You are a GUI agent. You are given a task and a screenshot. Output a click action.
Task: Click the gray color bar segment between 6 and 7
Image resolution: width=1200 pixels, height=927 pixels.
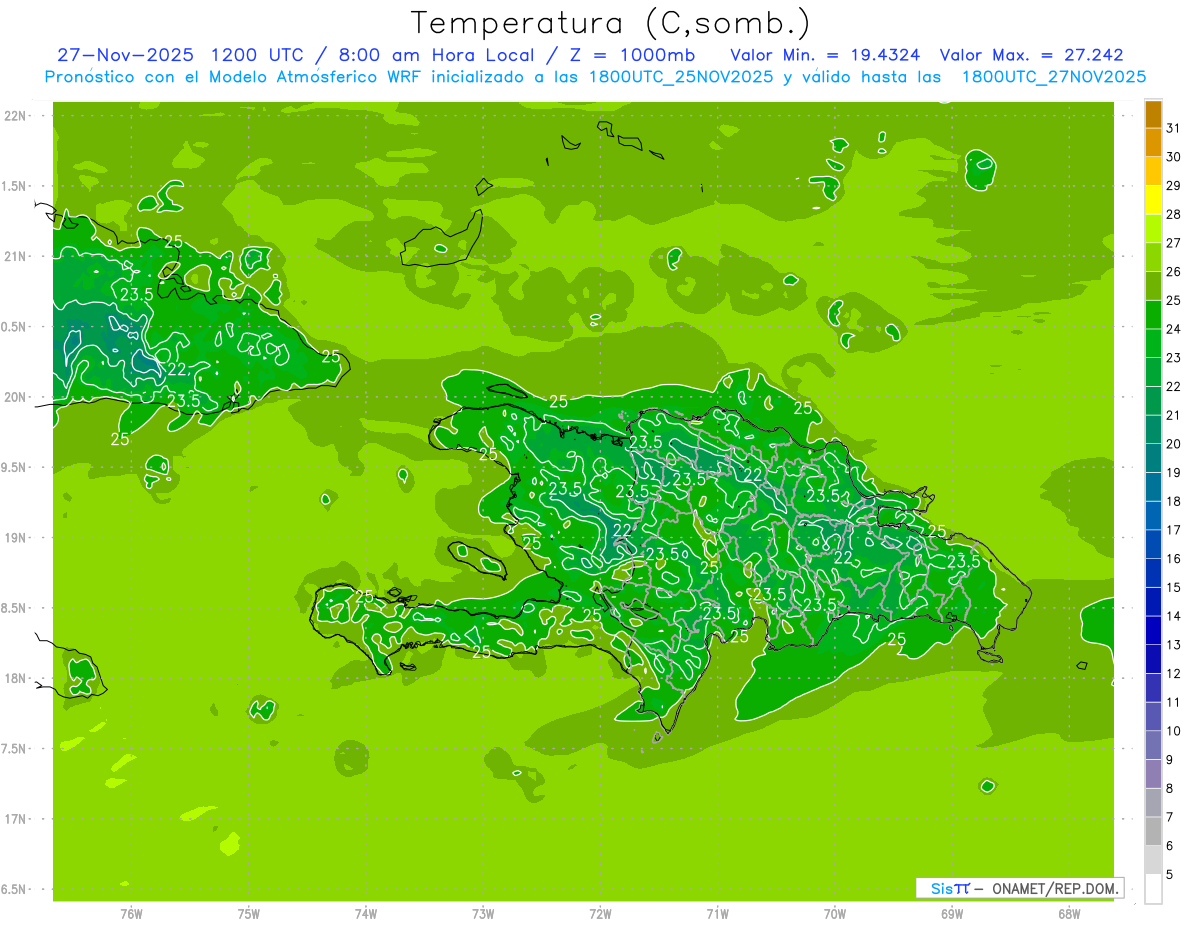tap(1153, 831)
